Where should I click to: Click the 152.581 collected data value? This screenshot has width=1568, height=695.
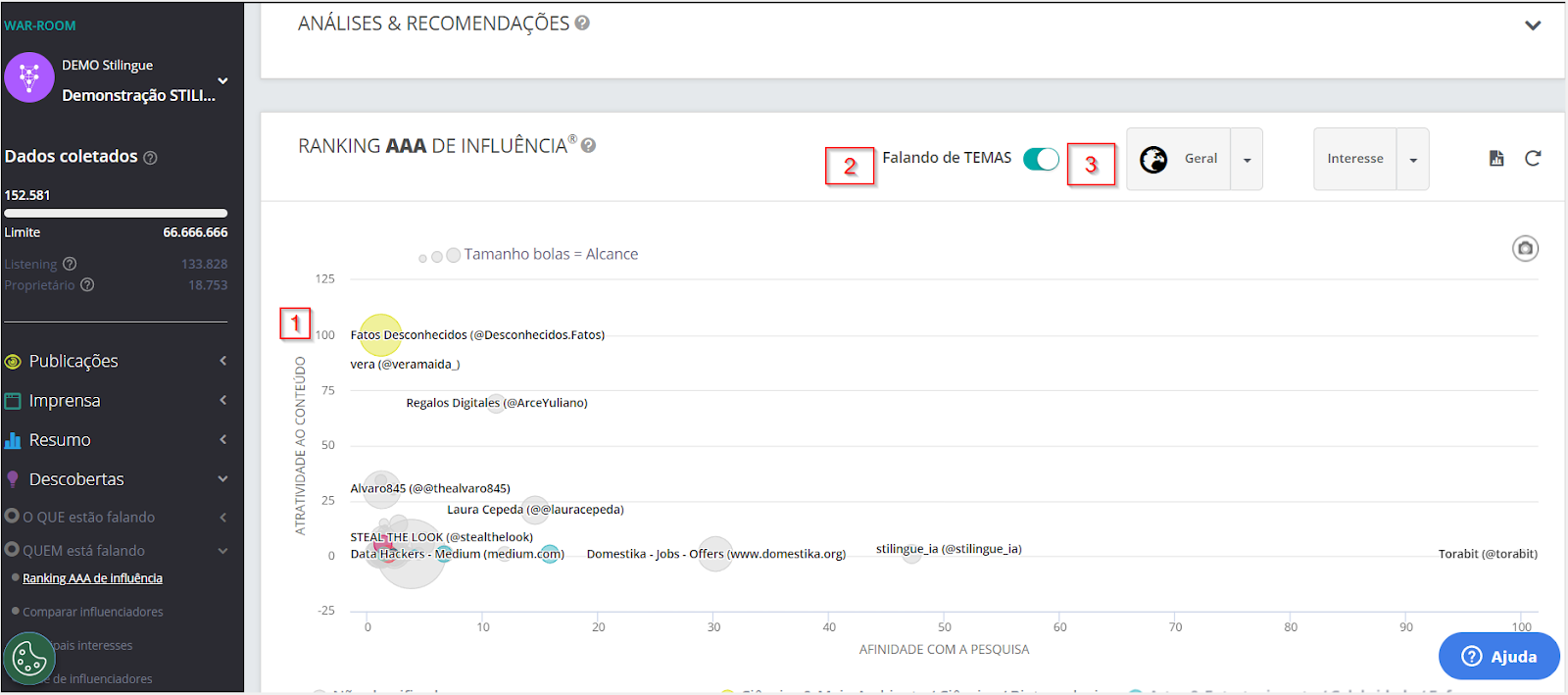click(27, 195)
